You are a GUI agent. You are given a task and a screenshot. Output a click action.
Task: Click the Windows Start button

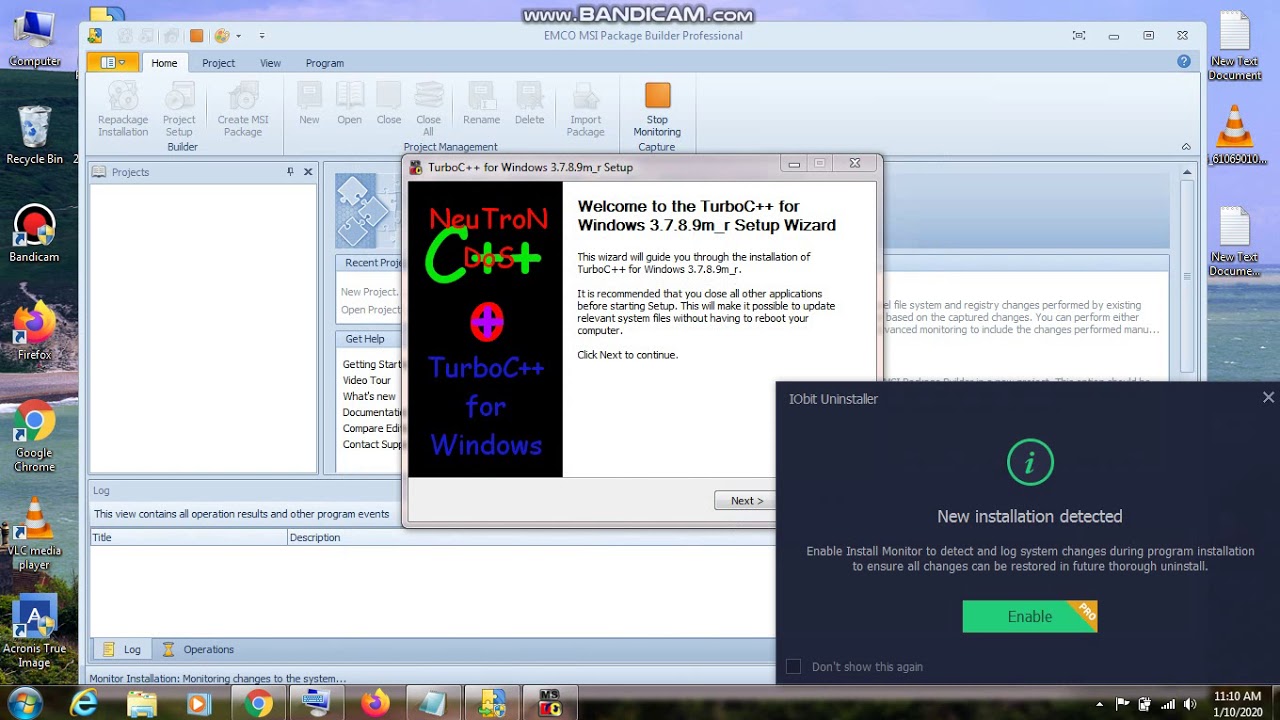(24, 702)
